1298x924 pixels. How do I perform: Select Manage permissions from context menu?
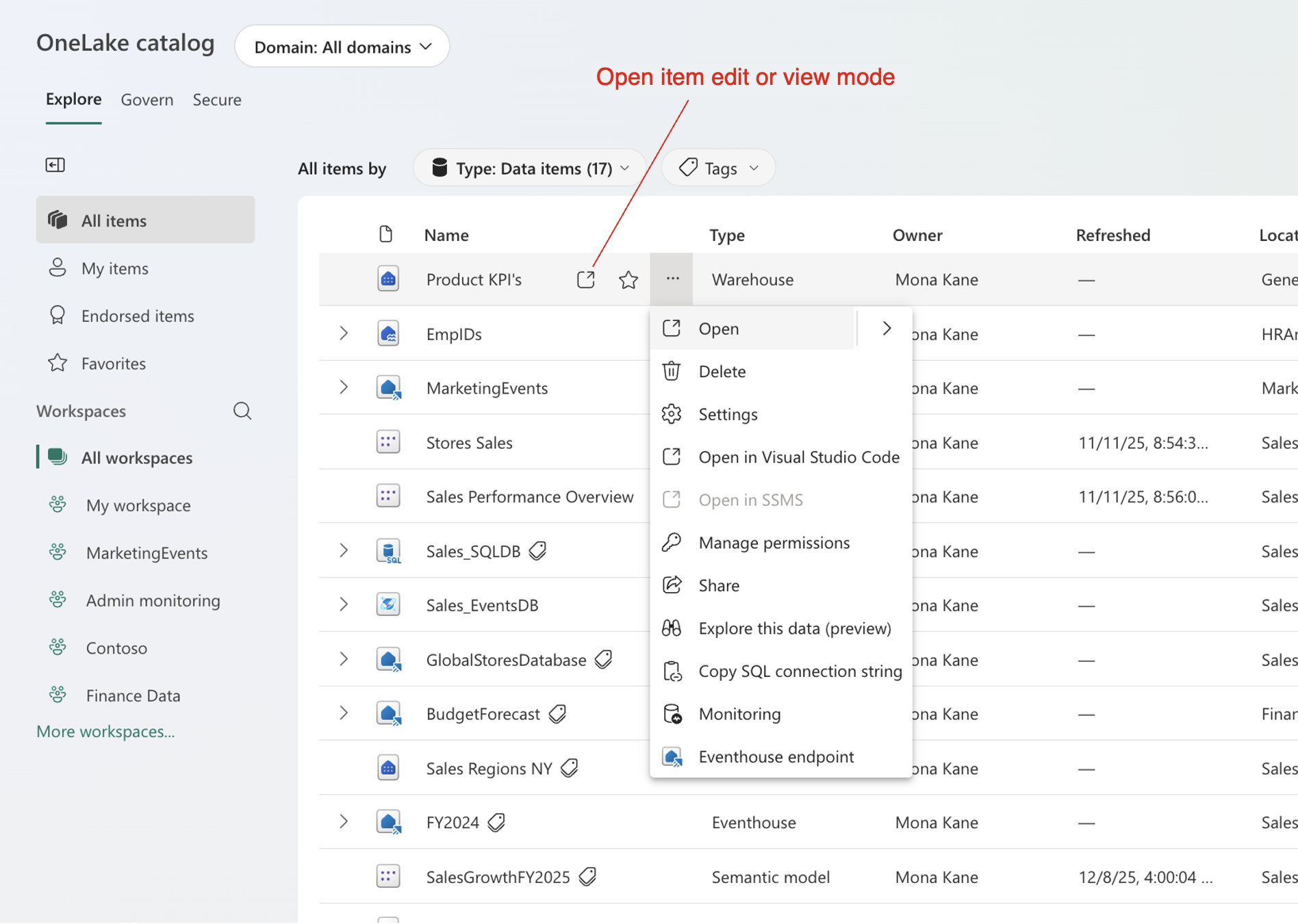click(774, 543)
